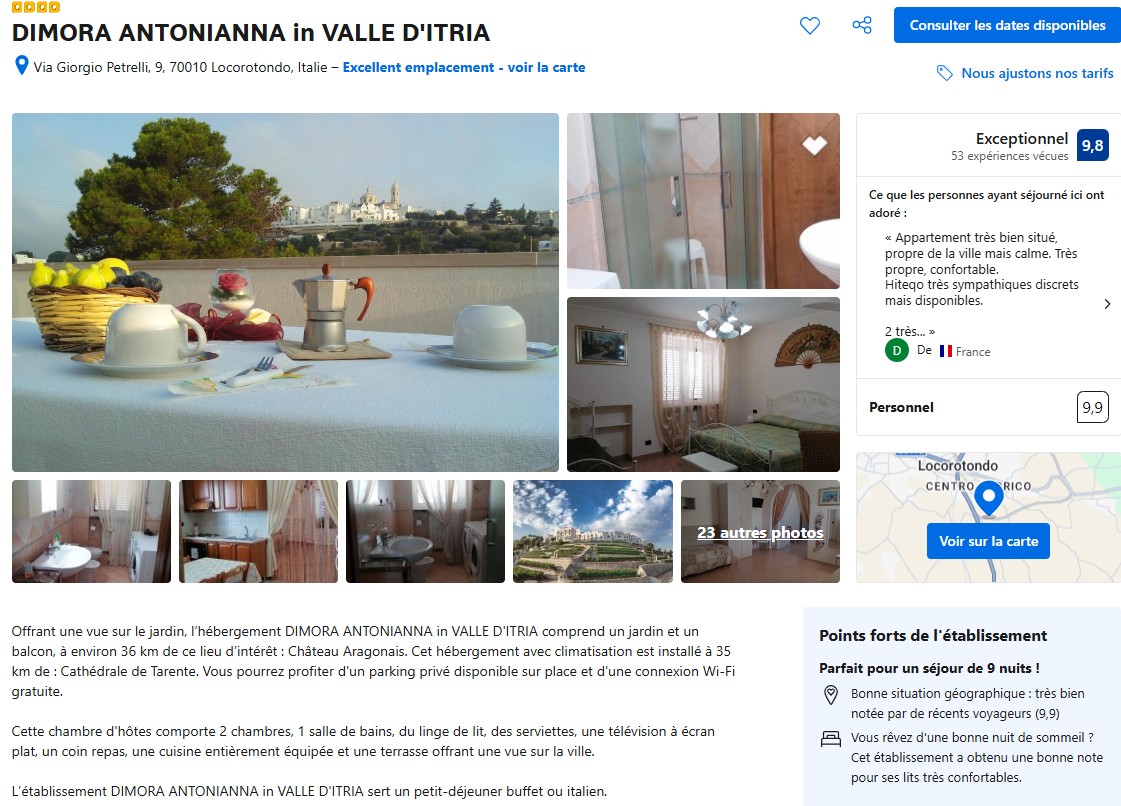Screen dimensions: 1121x806
Task: Open the main terrace breakfast photo
Action: pyautogui.click(x=285, y=293)
